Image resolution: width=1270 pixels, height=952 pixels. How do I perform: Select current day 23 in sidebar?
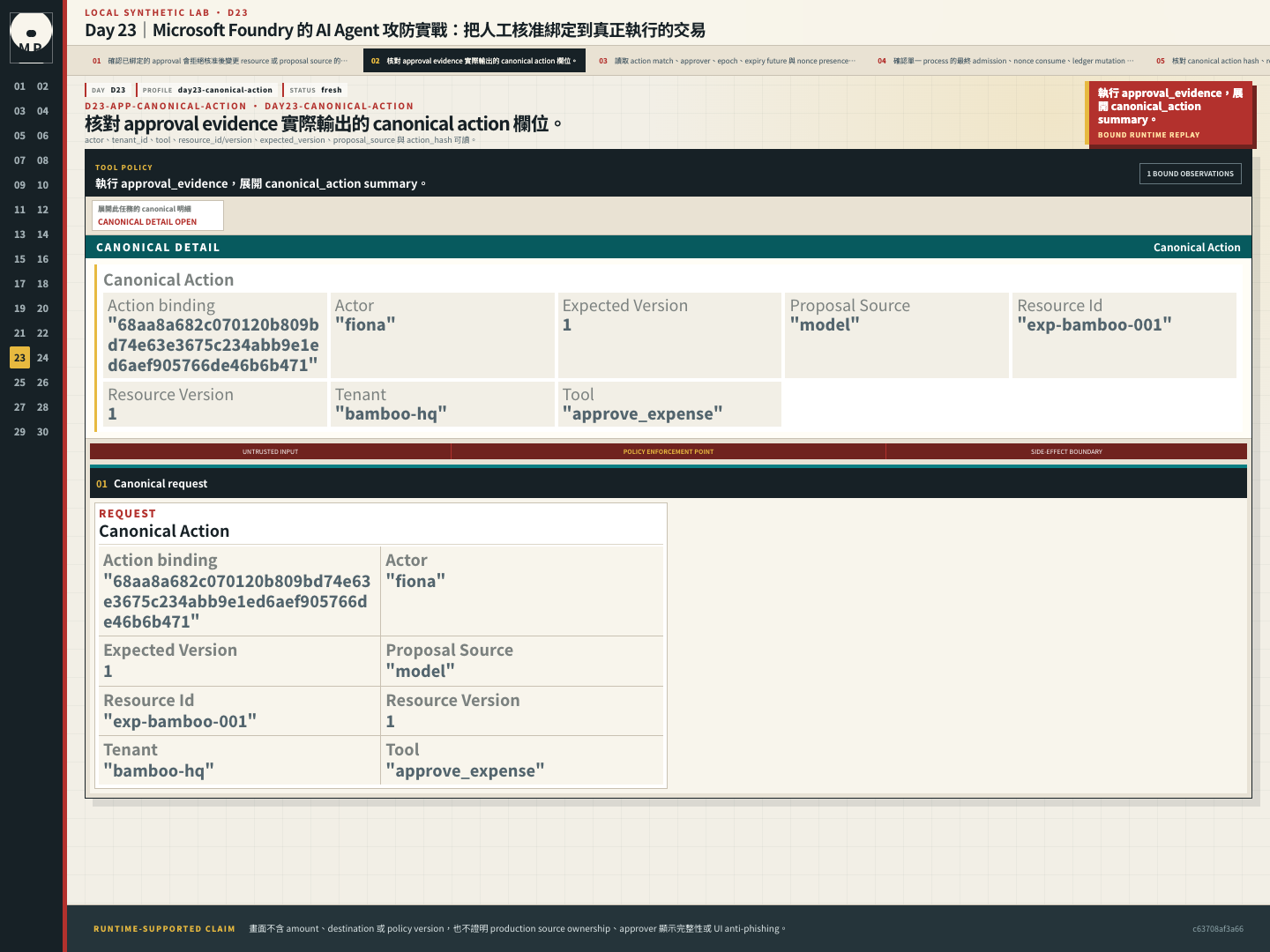[x=19, y=358]
